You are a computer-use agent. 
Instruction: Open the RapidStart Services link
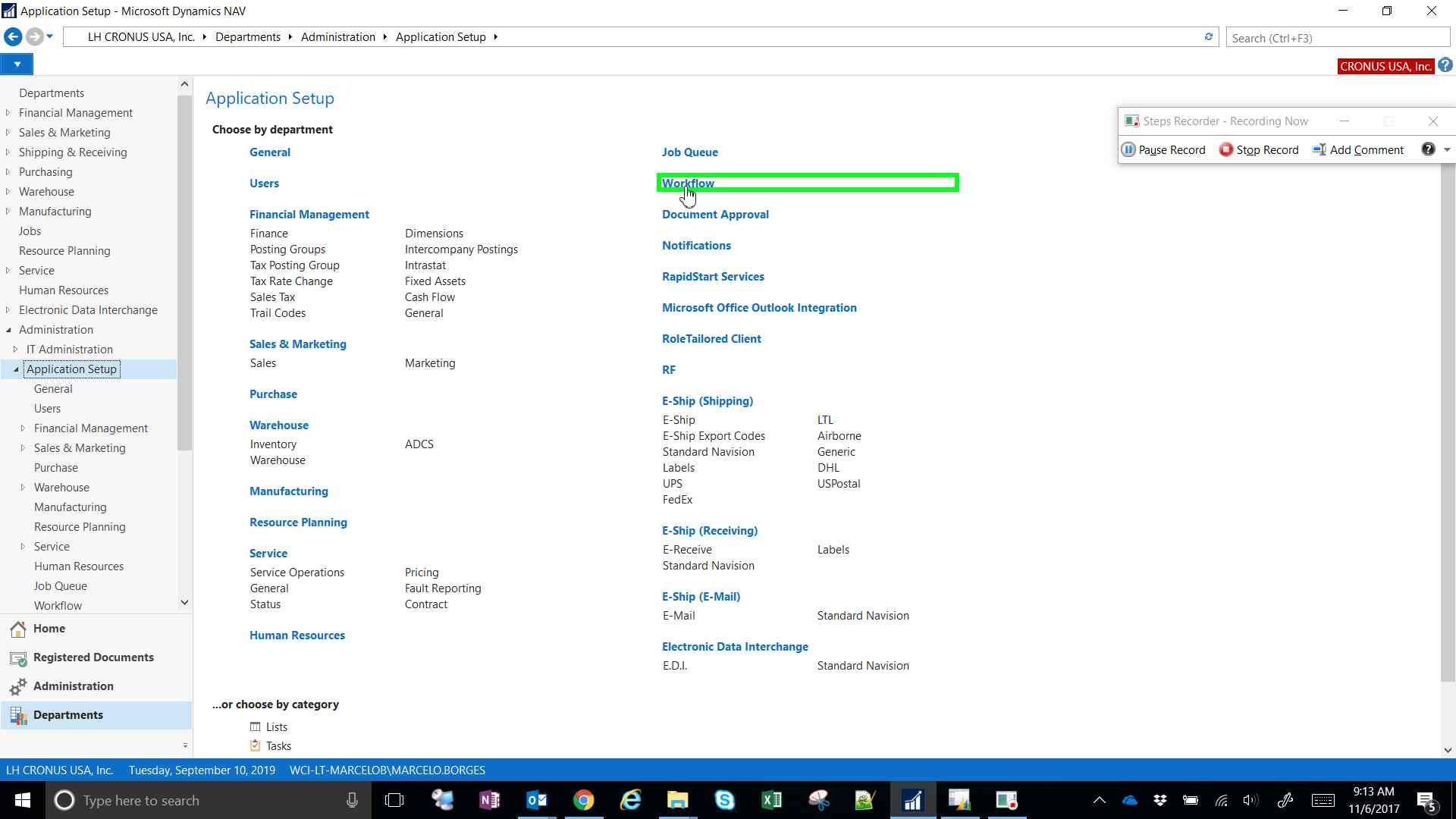point(713,277)
